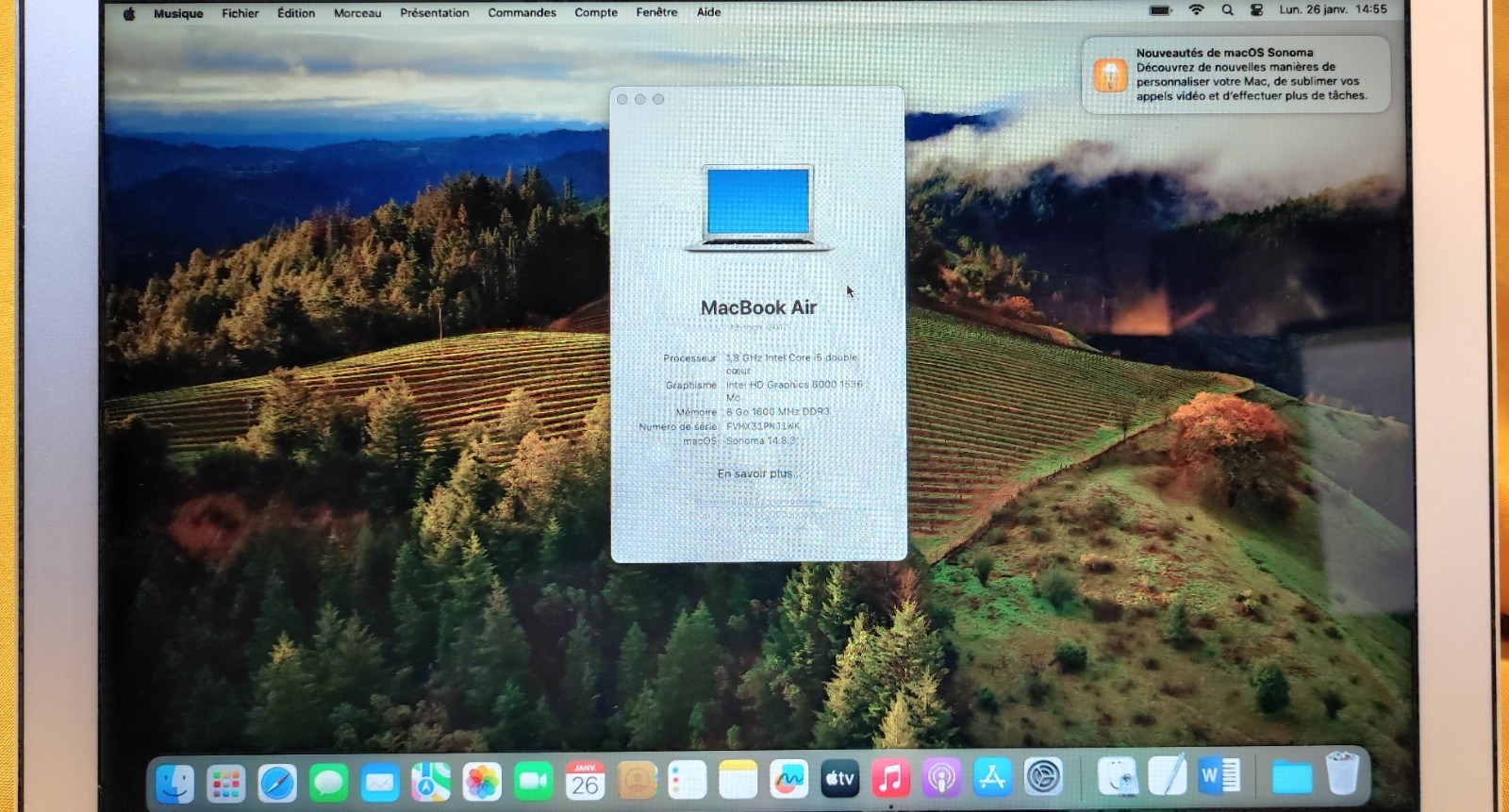1509x812 pixels.
Task: Open the Apple menu
Action: [129, 14]
